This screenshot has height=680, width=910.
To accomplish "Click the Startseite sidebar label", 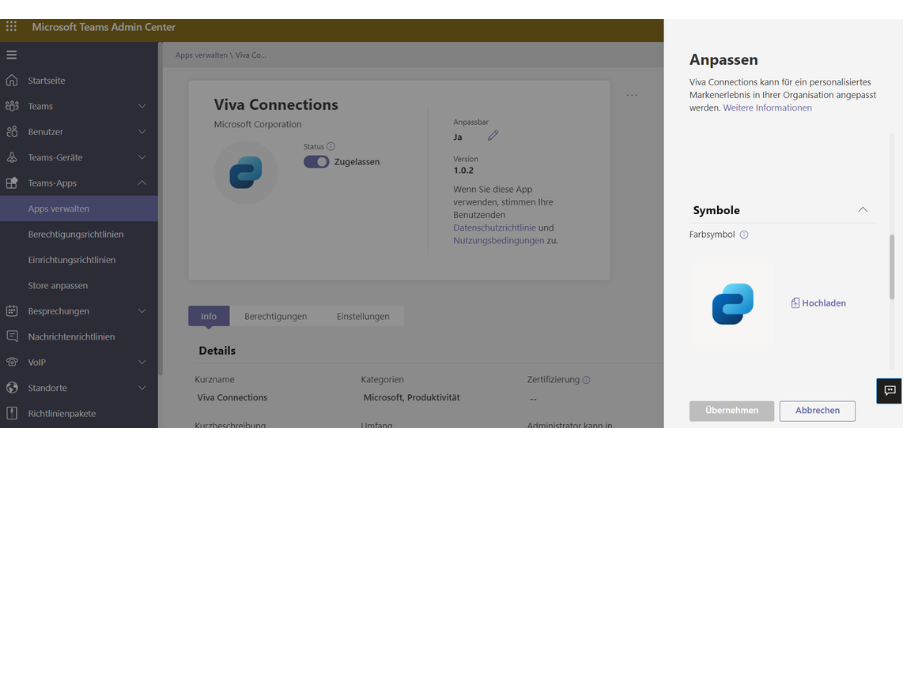I will tap(46, 81).
